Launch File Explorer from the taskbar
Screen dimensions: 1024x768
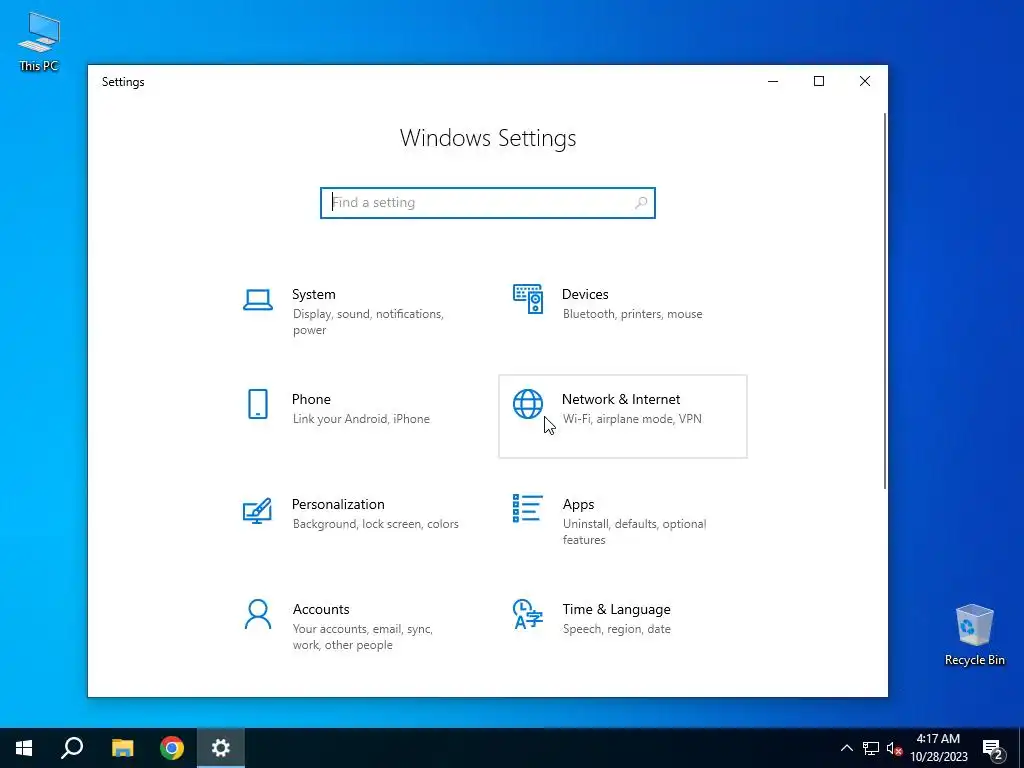coord(122,748)
